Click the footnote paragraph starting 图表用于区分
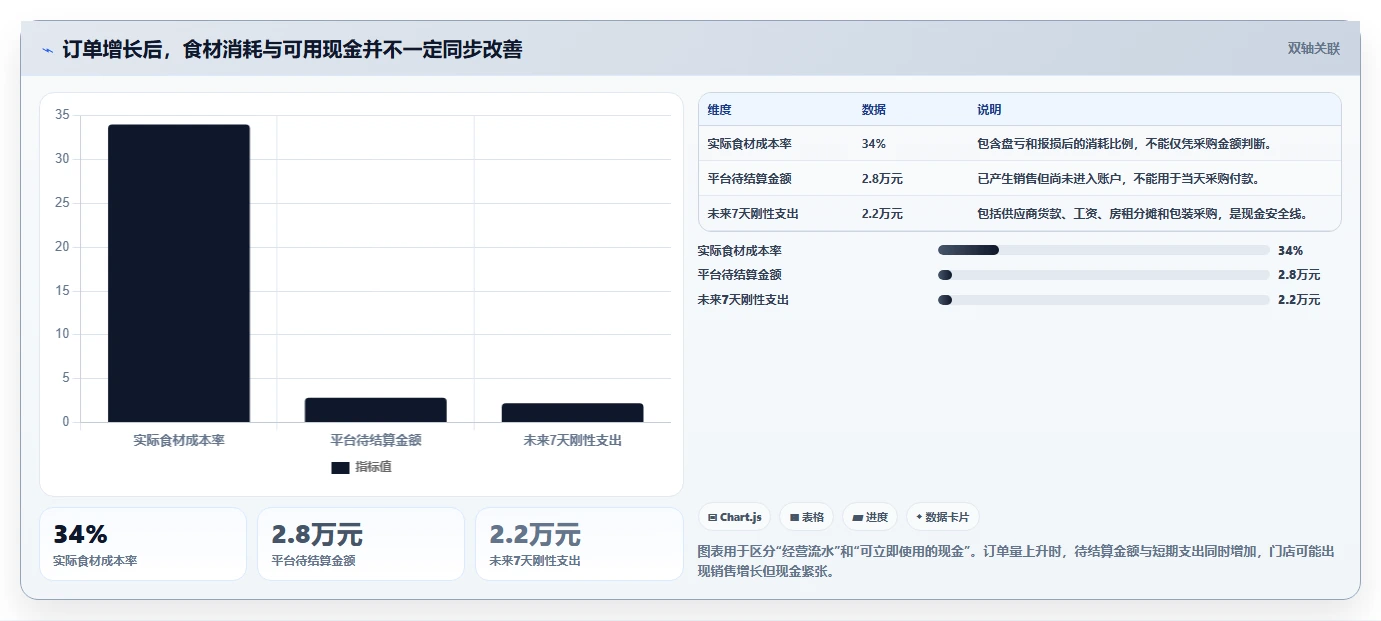This screenshot has height=621, width=1381. click(1016, 562)
